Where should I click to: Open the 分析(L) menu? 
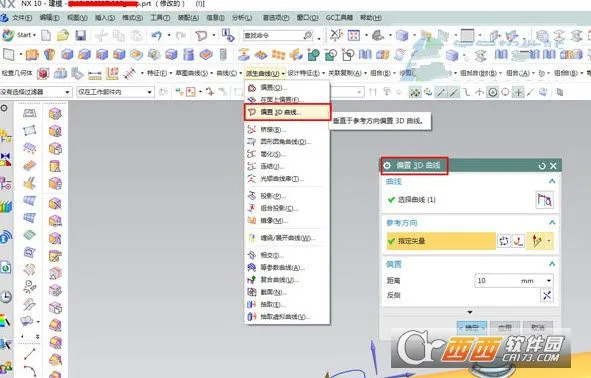click(x=242, y=17)
